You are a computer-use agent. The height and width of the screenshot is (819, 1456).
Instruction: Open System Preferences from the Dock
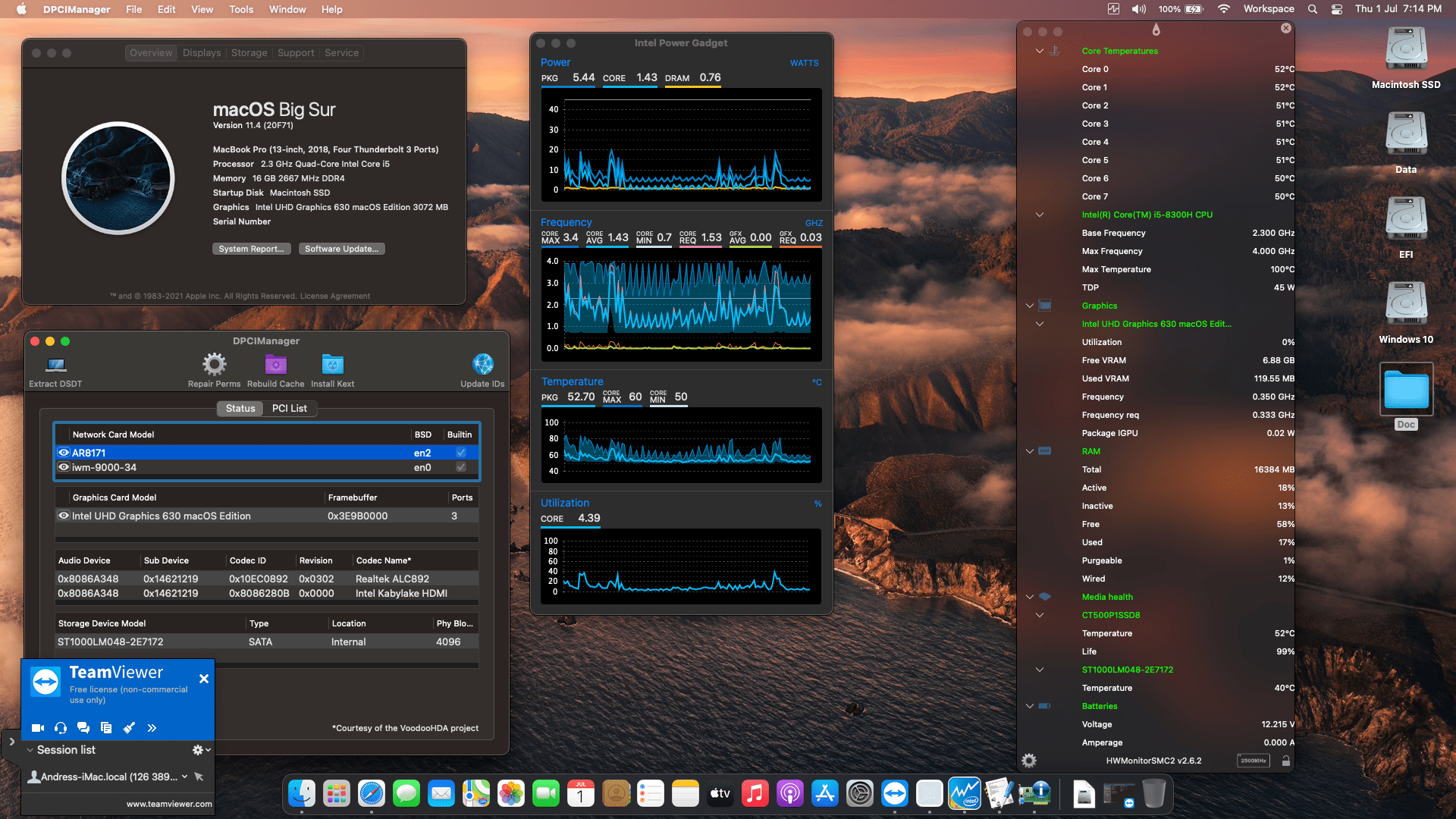point(860,794)
